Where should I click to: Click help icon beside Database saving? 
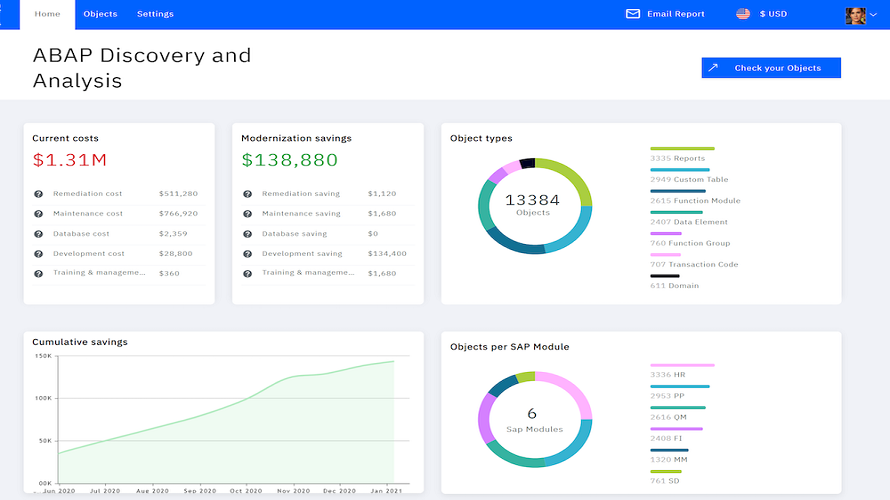(x=247, y=234)
